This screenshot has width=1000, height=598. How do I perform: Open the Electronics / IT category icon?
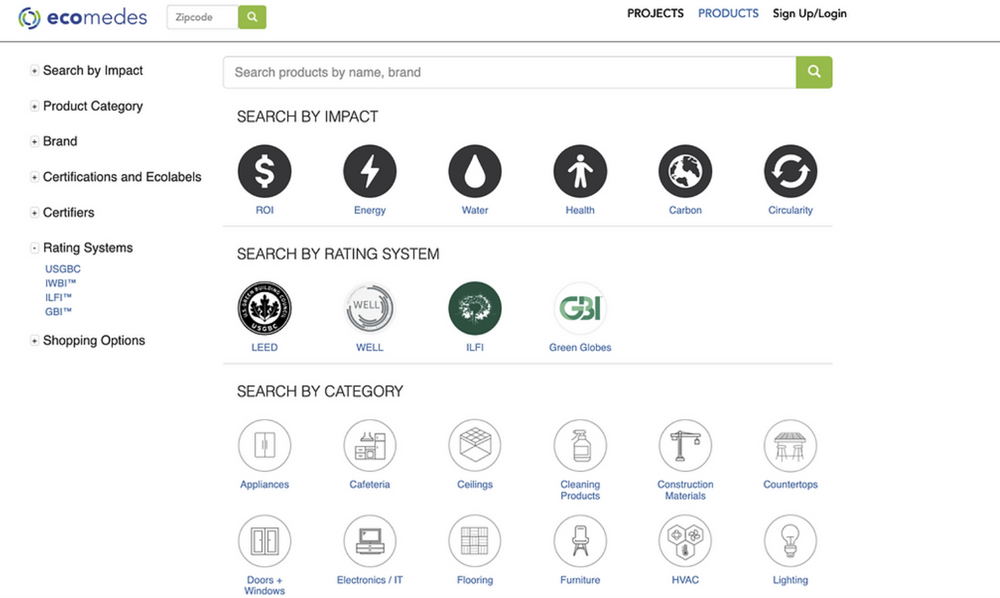click(x=369, y=541)
